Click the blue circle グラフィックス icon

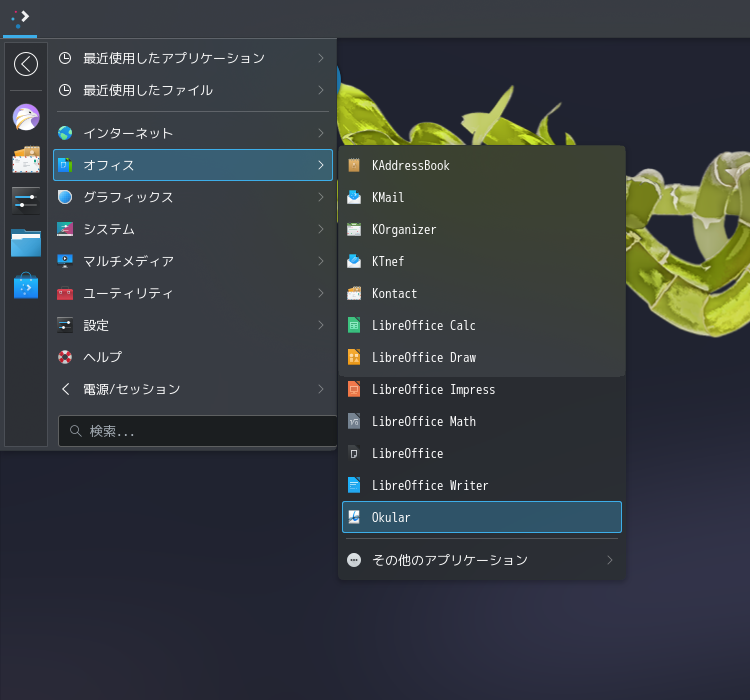tap(65, 197)
